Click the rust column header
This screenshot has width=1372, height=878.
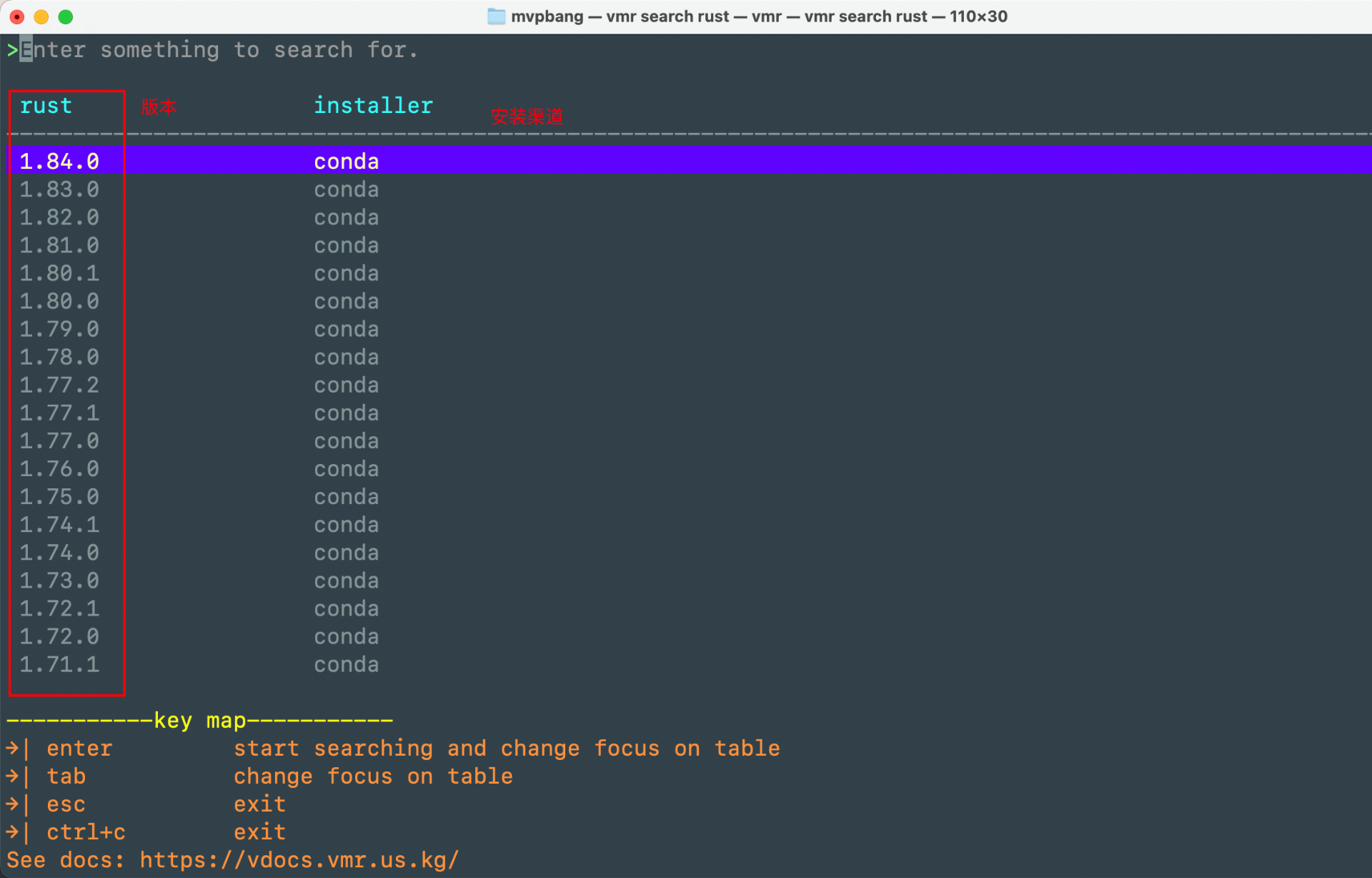tap(46, 106)
